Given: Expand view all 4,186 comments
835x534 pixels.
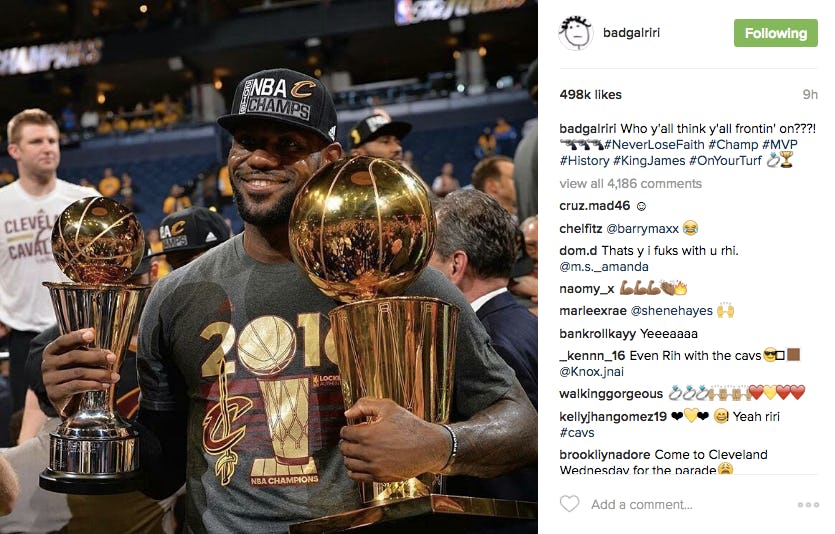Looking at the screenshot, I should [631, 184].
